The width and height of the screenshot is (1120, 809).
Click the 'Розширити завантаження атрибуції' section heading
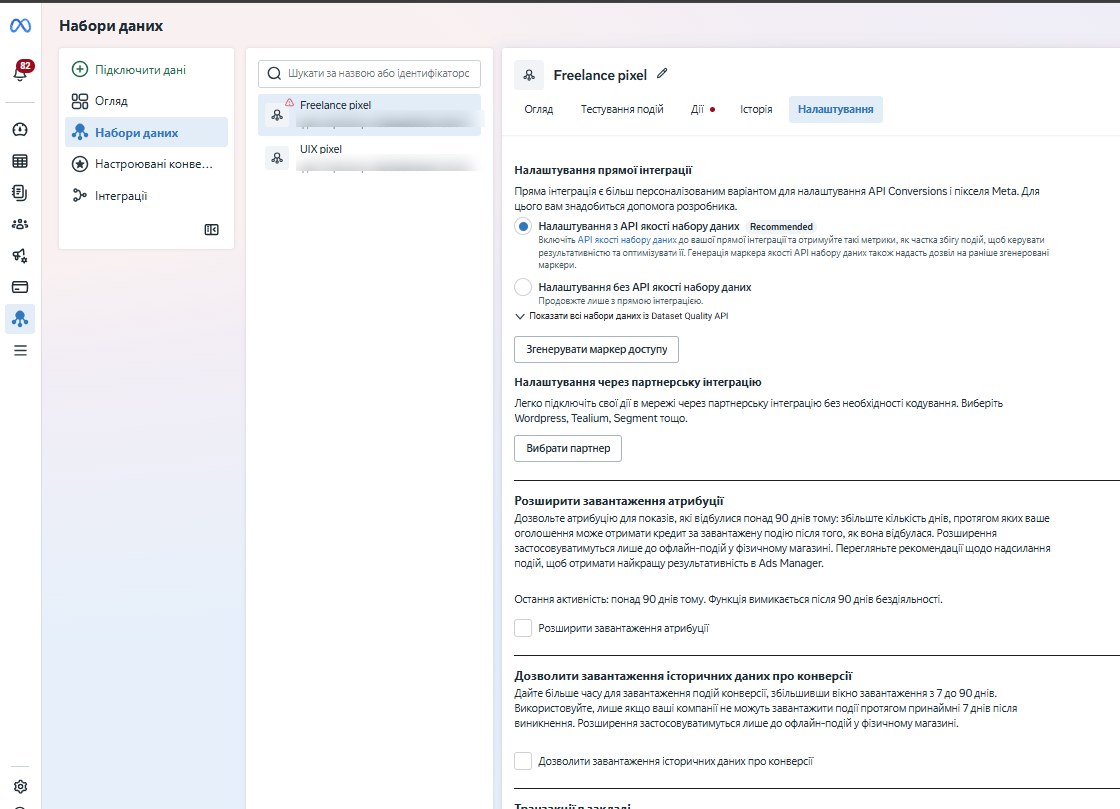[x=619, y=501]
